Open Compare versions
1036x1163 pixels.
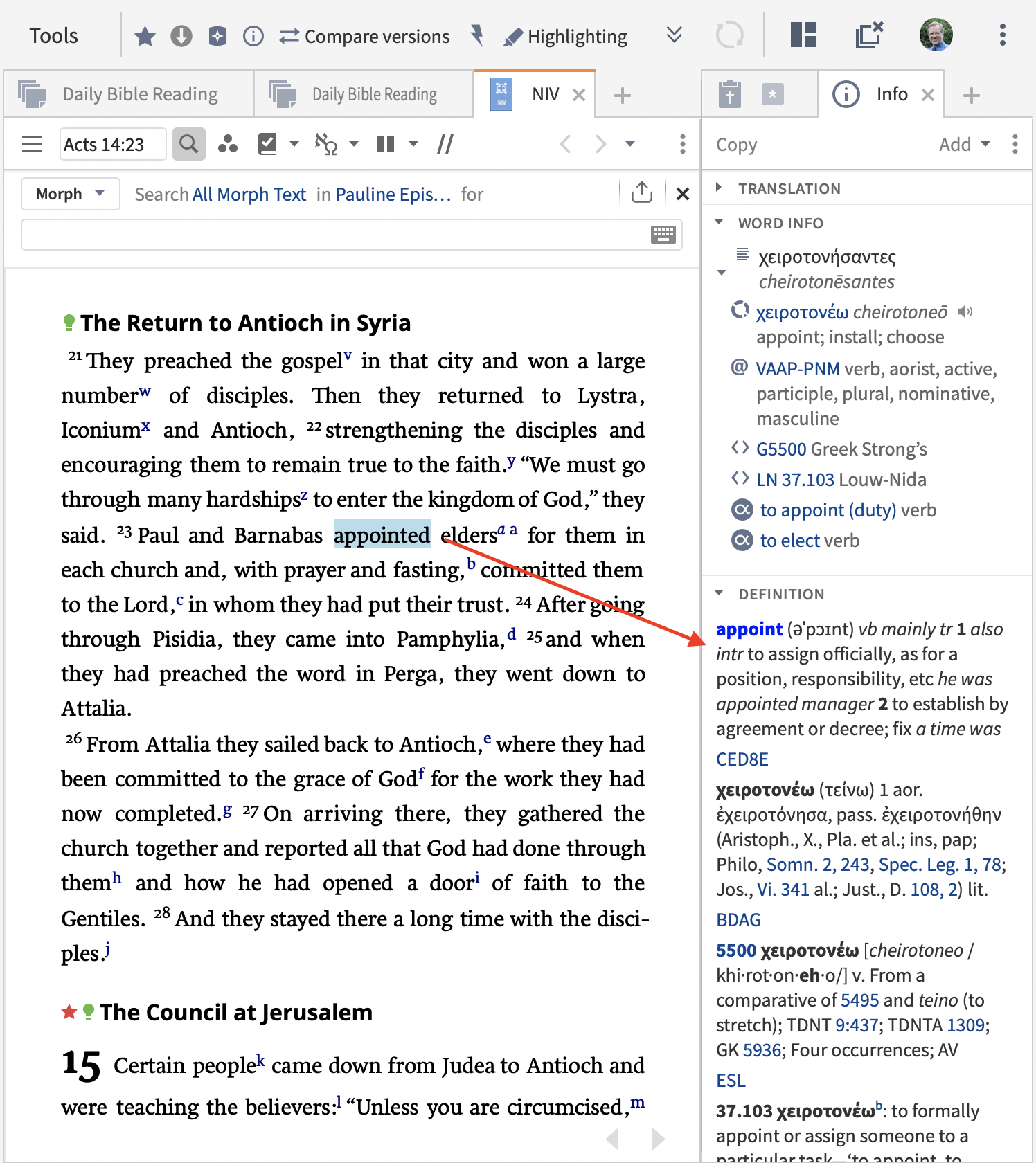point(364,36)
